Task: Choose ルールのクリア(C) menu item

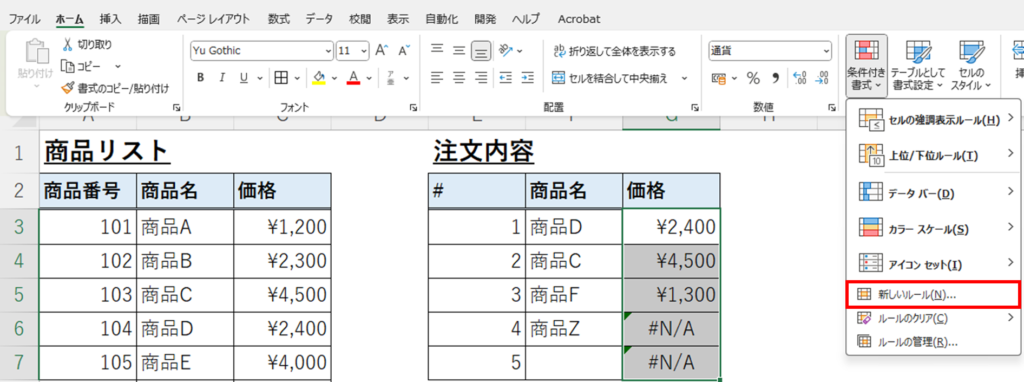Action: pos(932,318)
